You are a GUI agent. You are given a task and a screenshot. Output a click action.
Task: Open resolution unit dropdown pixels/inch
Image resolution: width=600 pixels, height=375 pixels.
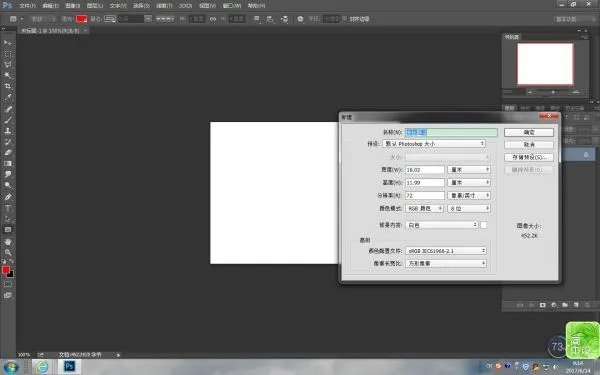click(469, 196)
